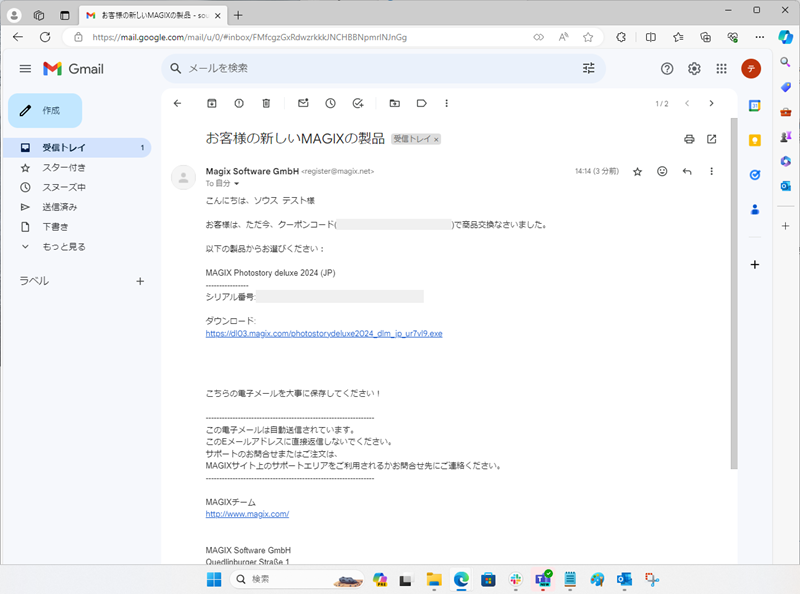Click the email body vertical scrollbar
This screenshot has height=594, width=800.
[x=734, y=293]
